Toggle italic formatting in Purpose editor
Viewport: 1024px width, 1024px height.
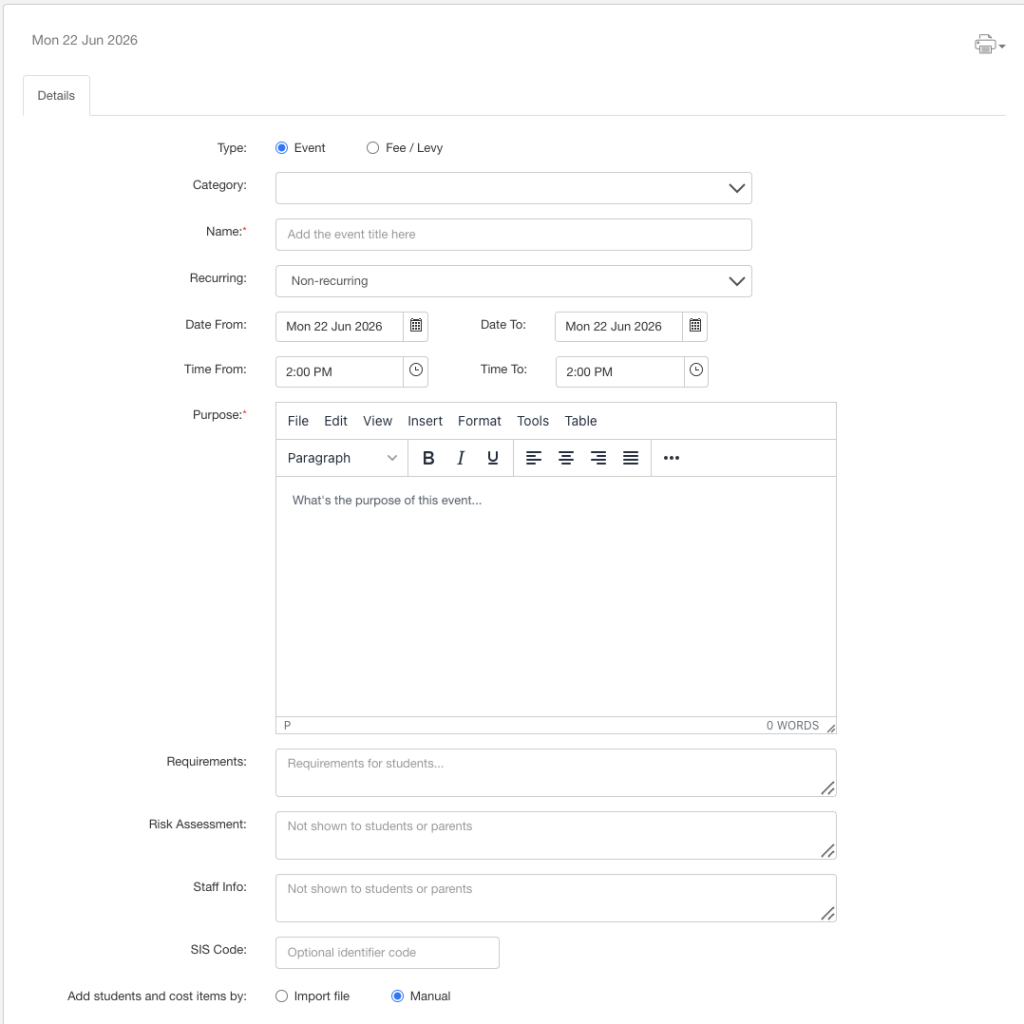click(x=460, y=458)
